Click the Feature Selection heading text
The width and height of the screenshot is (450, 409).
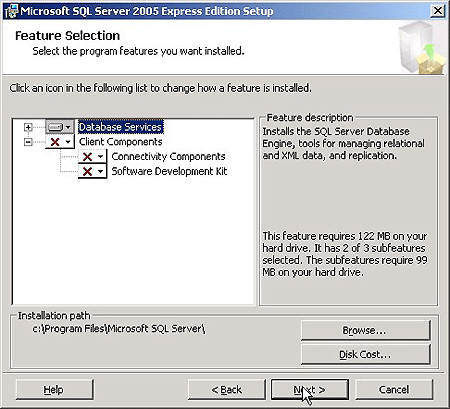[x=67, y=36]
